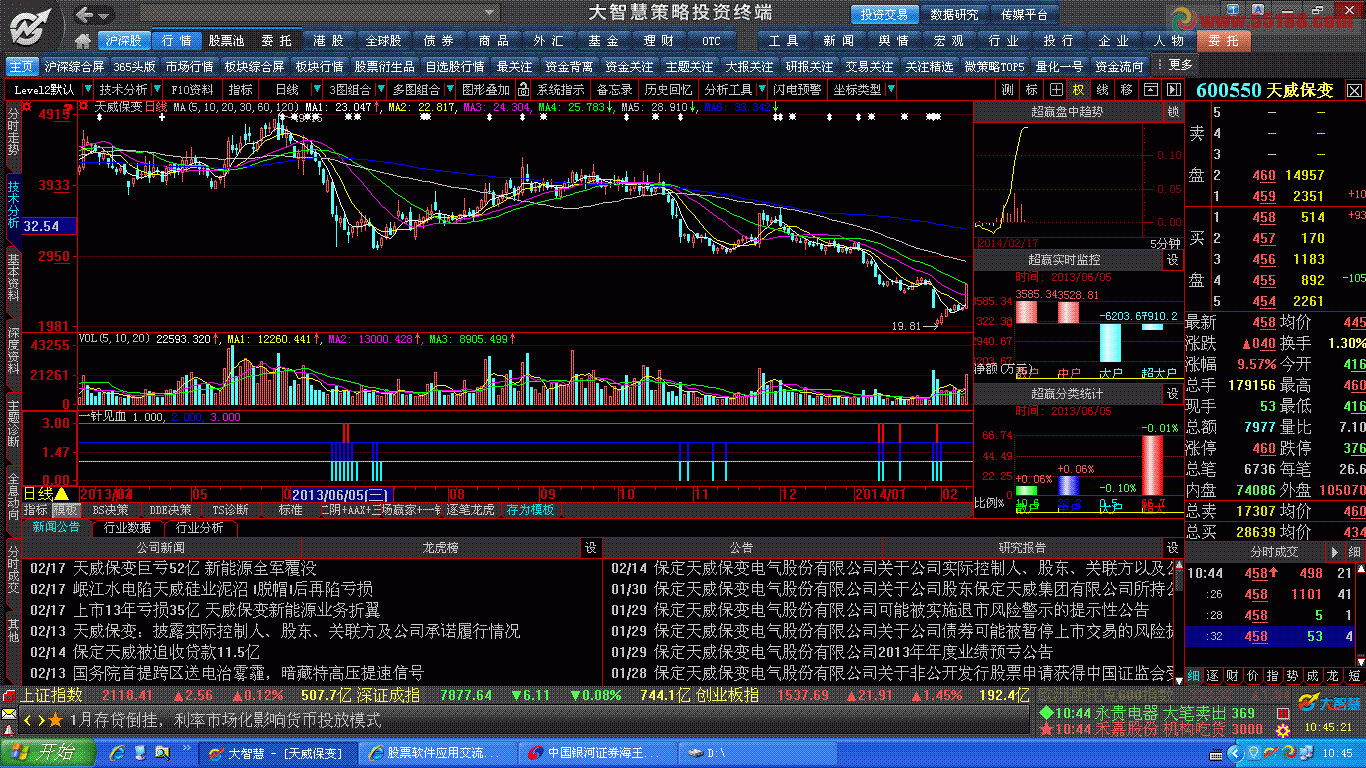Click the 线 draw line tool

point(1102,89)
